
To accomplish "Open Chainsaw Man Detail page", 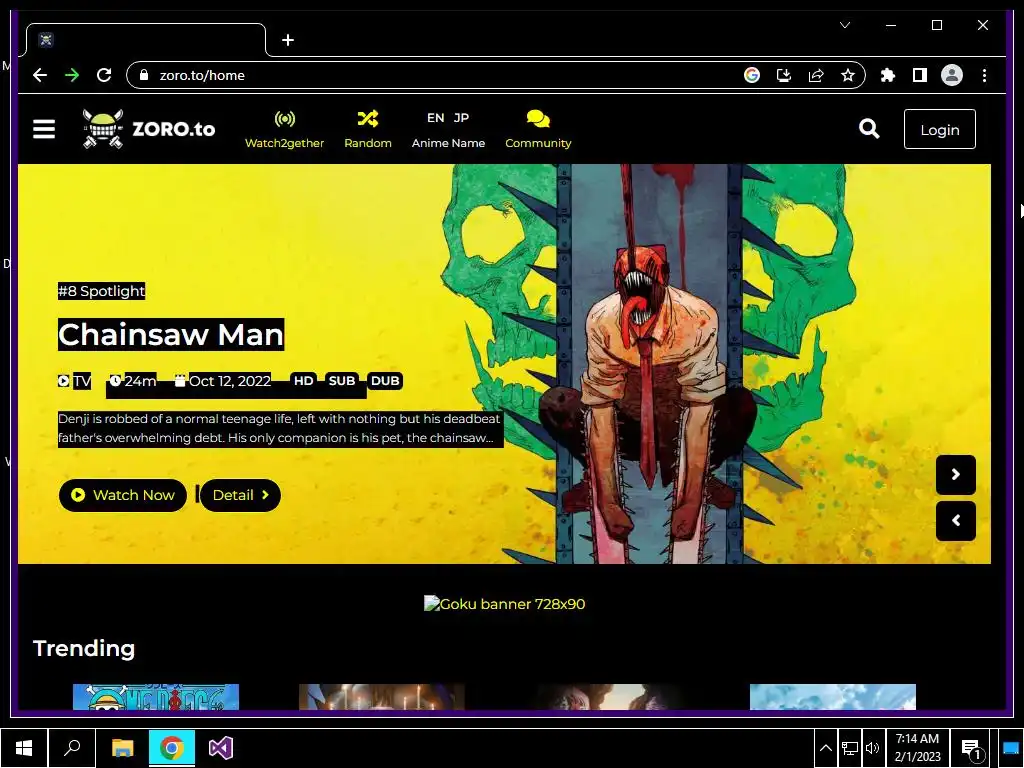I will (x=240, y=495).
